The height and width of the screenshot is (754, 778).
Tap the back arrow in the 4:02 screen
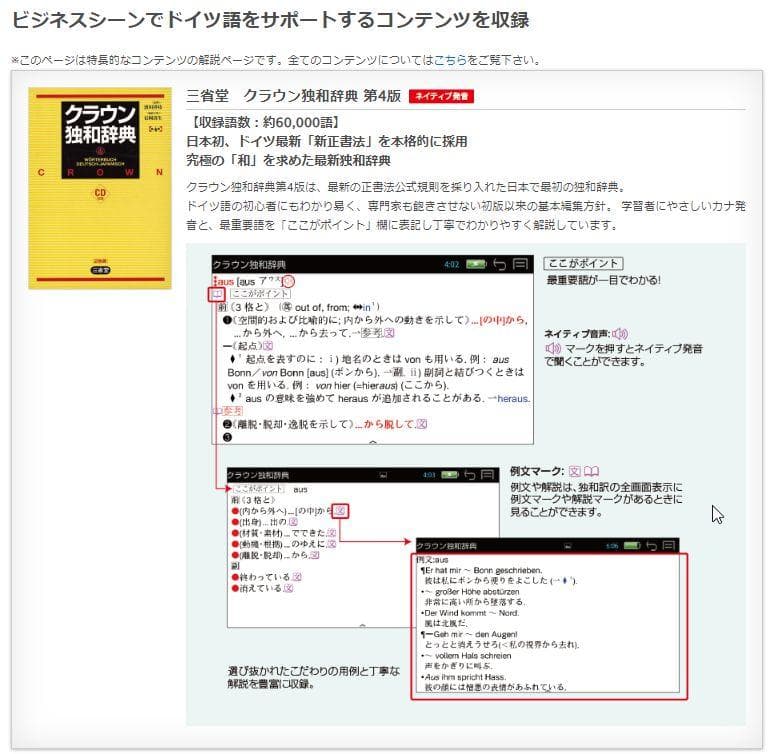pyautogui.click(x=499, y=264)
